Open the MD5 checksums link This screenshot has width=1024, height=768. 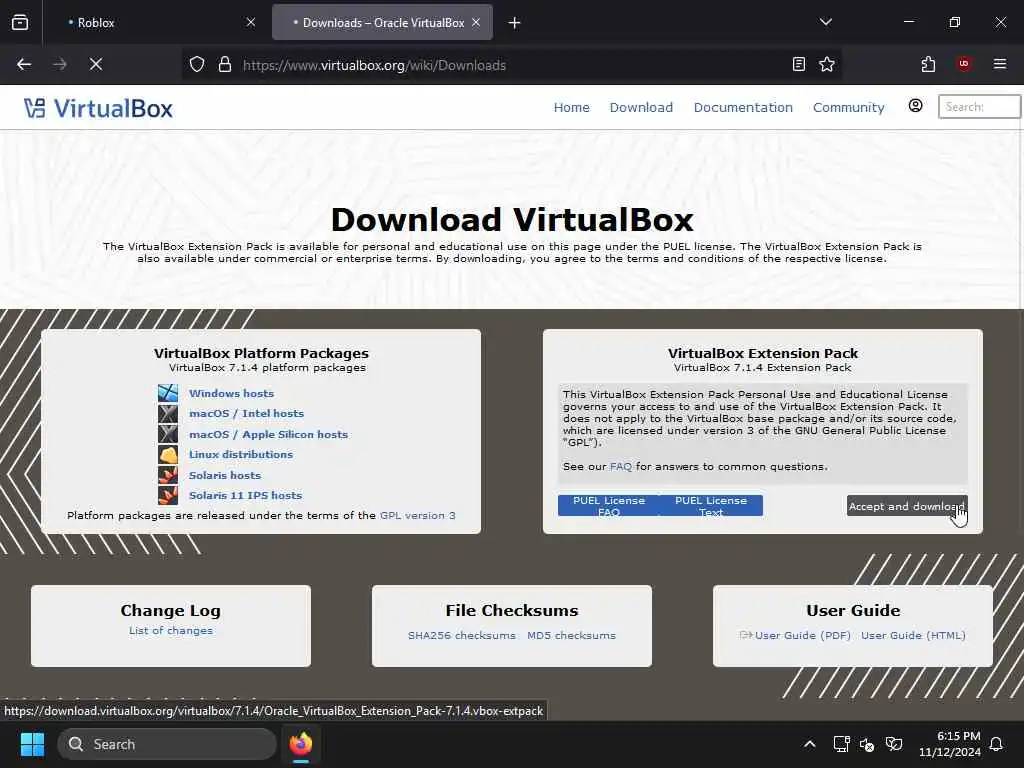point(571,635)
